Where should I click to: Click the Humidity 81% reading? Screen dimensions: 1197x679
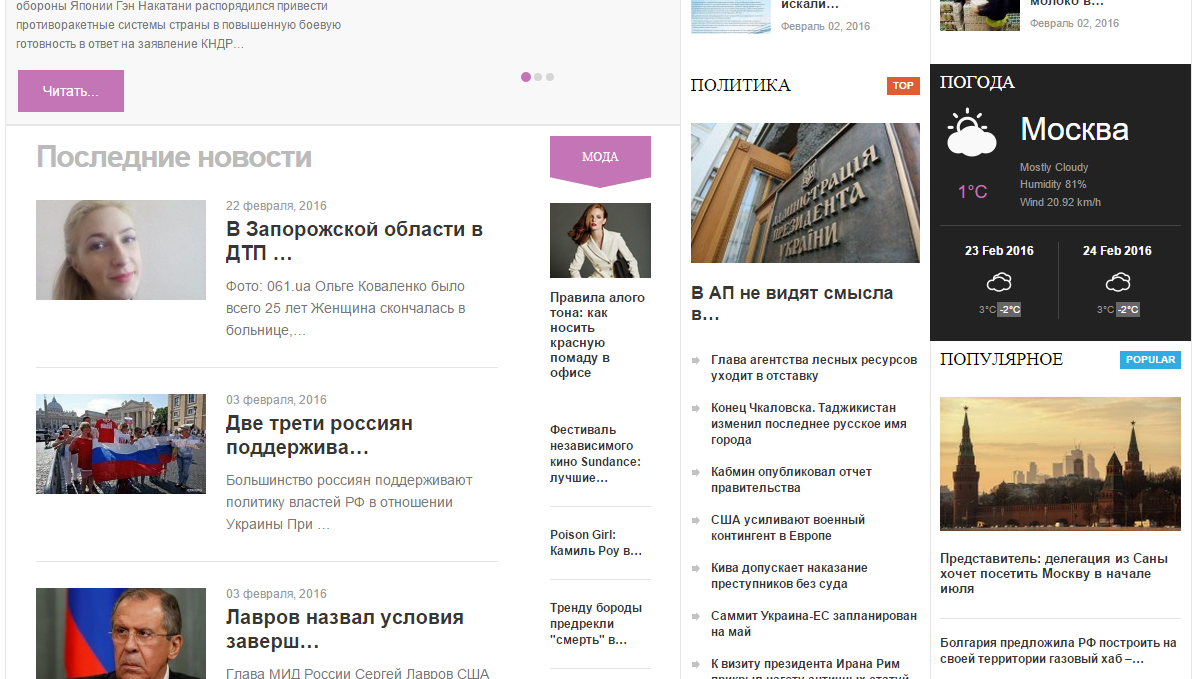1053,184
